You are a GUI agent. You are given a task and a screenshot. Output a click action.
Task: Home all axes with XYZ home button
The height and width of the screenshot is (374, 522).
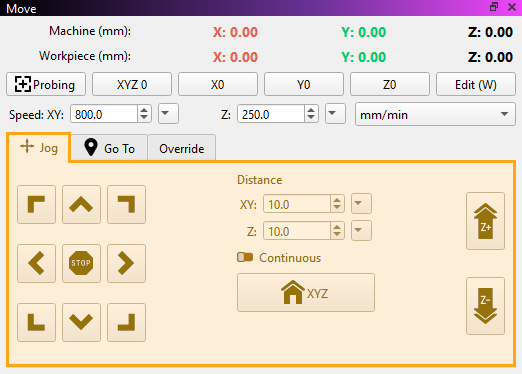pos(306,293)
